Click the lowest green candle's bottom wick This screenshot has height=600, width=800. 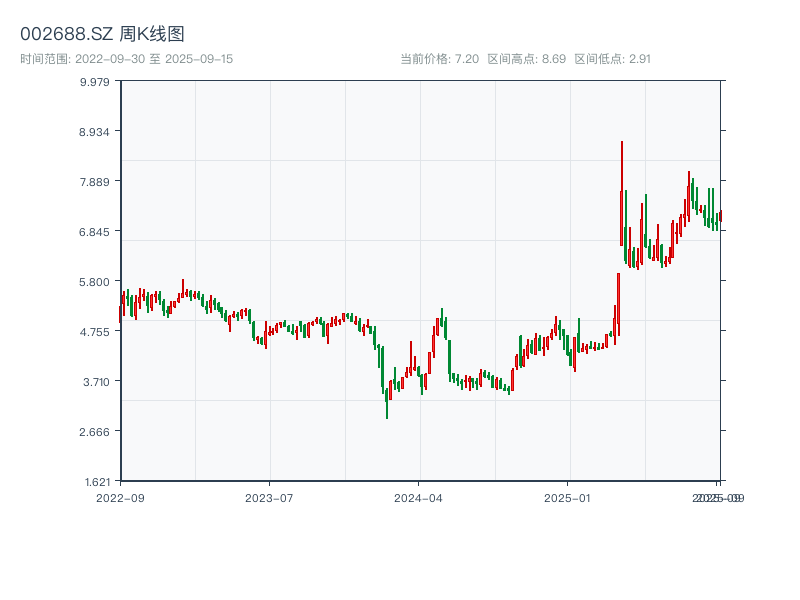click(387, 417)
